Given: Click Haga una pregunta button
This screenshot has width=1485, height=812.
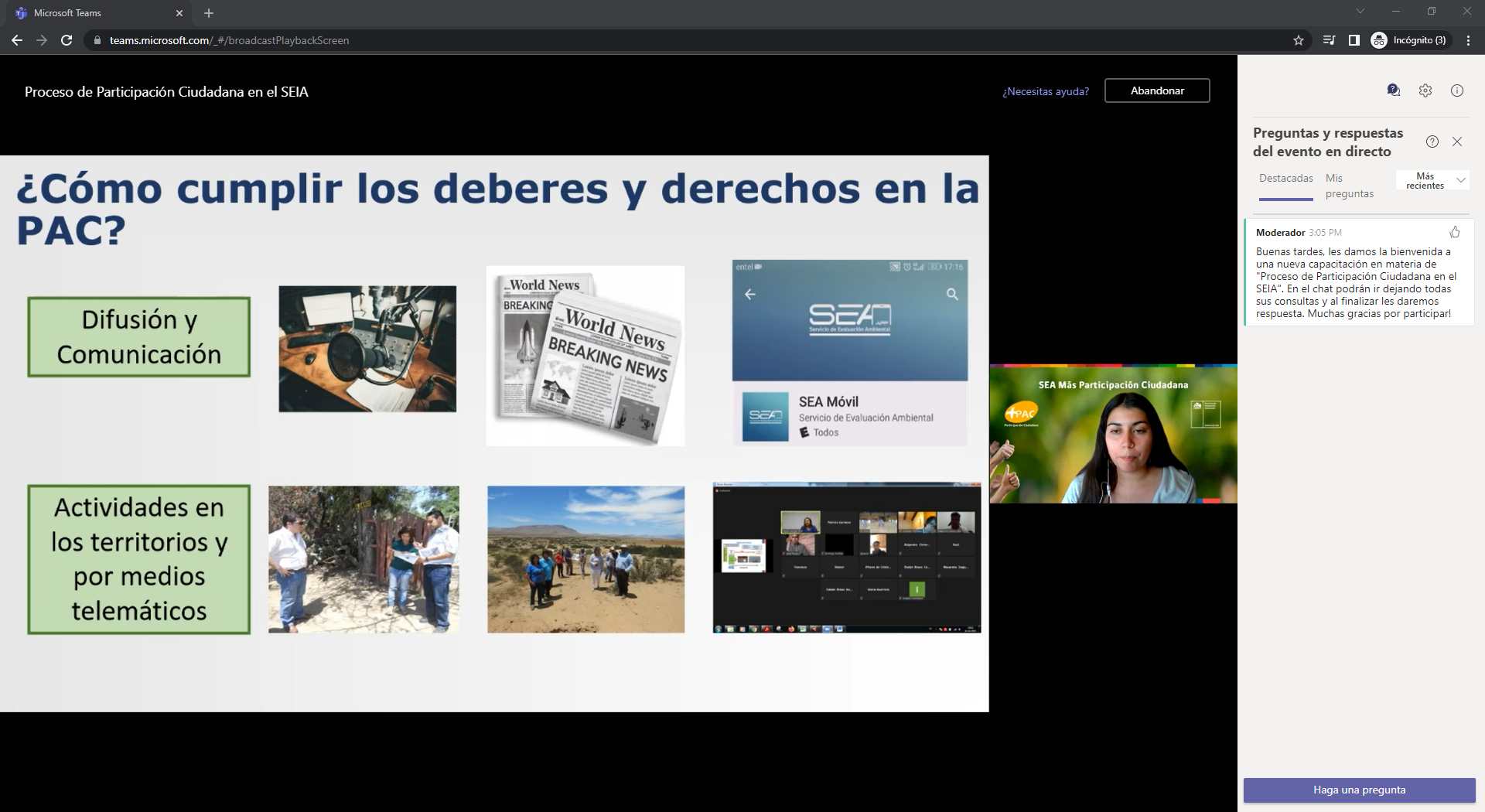Looking at the screenshot, I should pyautogui.click(x=1359, y=790).
